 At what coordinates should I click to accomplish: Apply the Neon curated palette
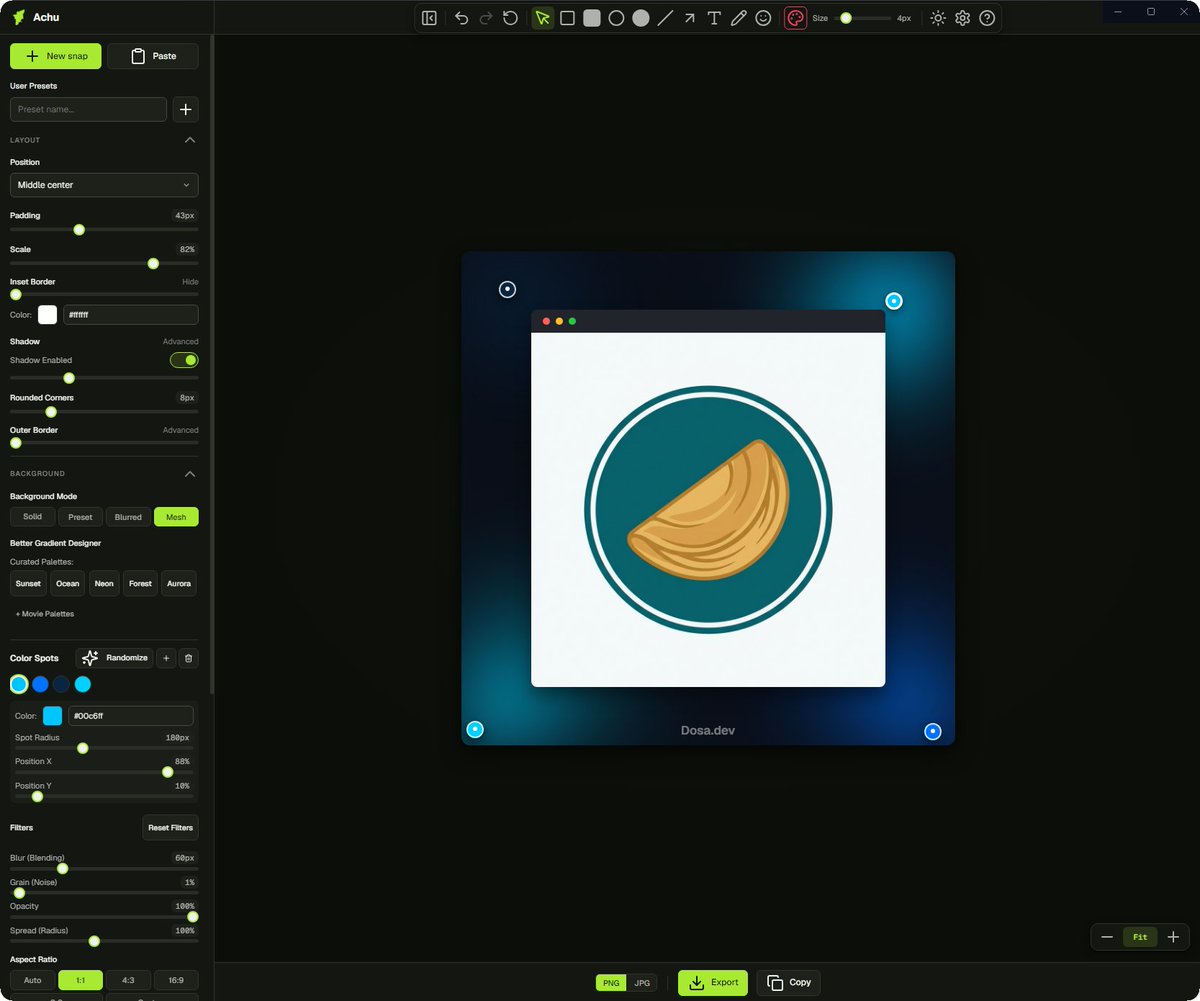[x=104, y=583]
